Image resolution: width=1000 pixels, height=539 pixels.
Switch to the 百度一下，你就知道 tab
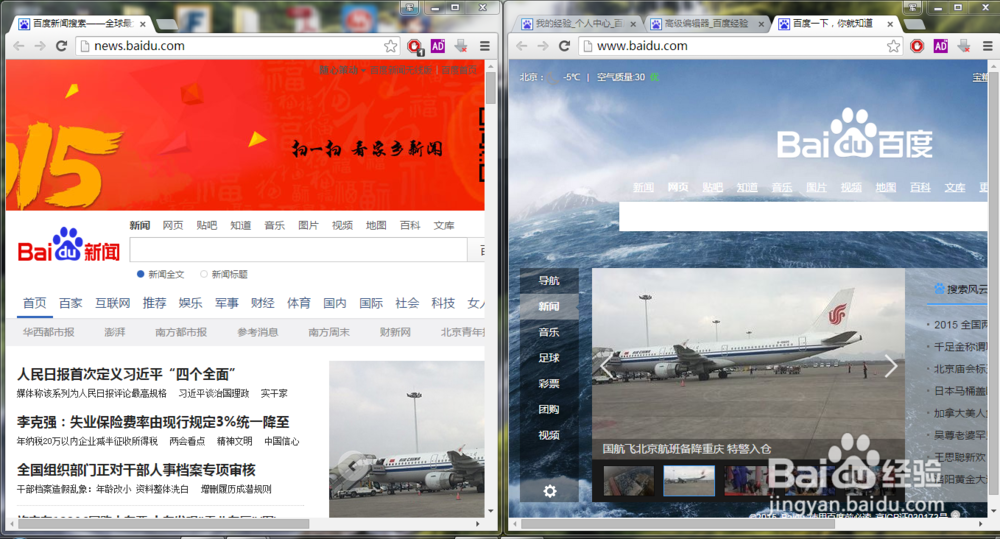point(835,24)
